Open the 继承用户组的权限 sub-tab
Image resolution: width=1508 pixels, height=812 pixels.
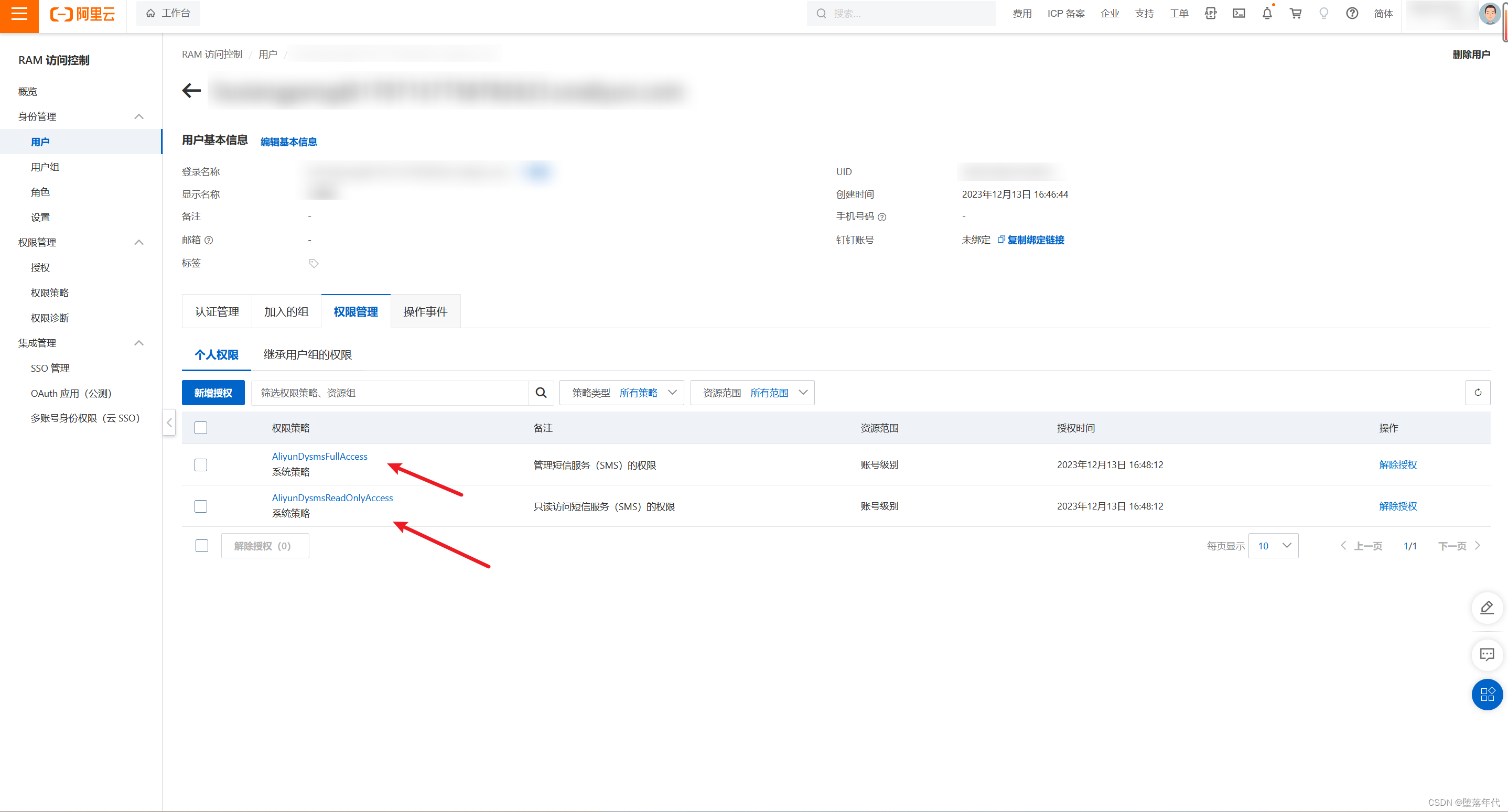[x=307, y=355]
